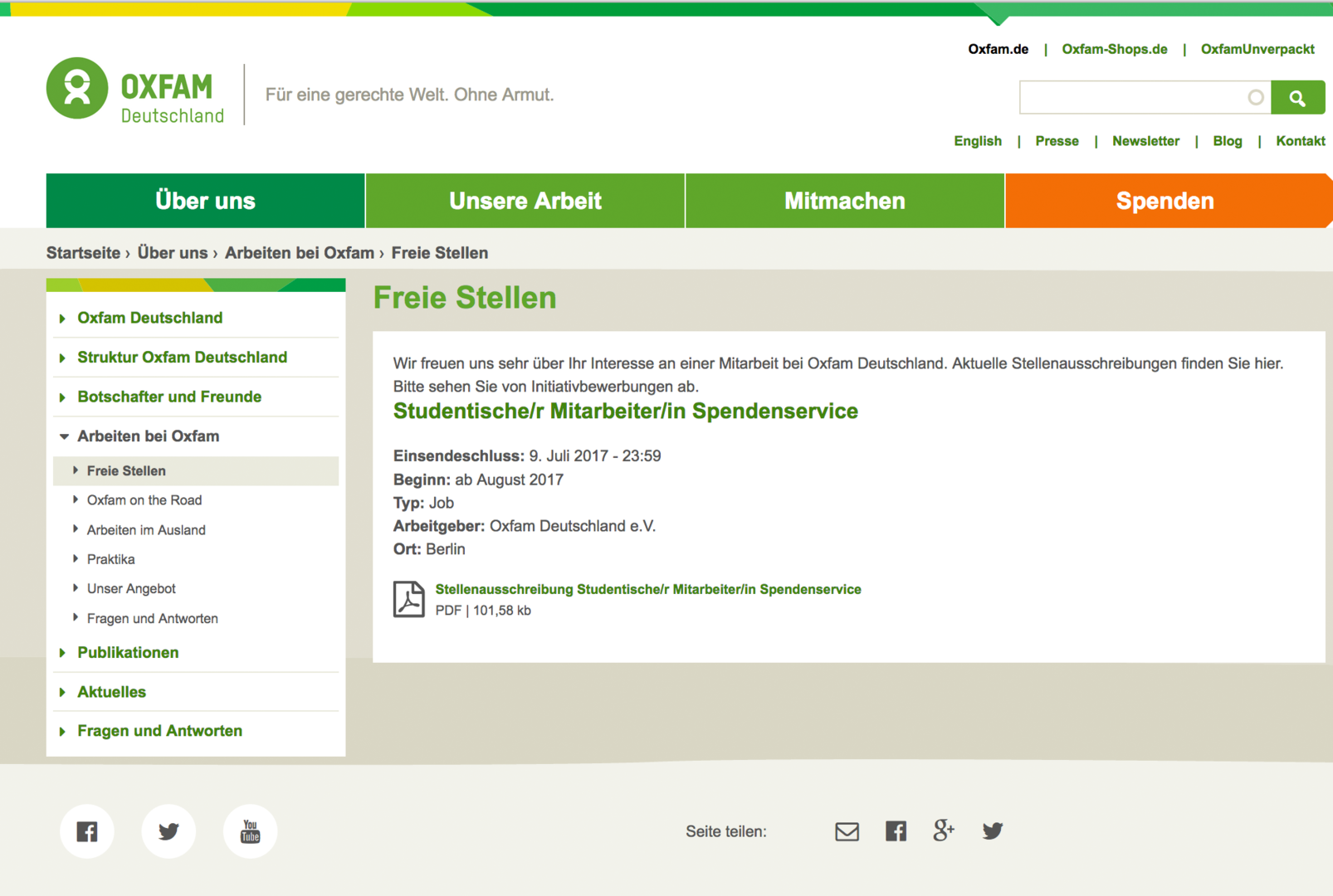Share page on Facebook icon
This screenshot has height=896, width=1333.
coord(896,831)
